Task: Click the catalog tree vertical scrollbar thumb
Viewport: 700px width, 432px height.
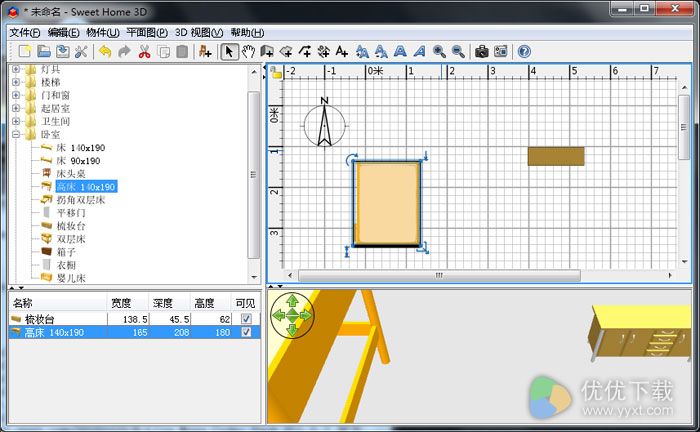Action: click(254, 174)
